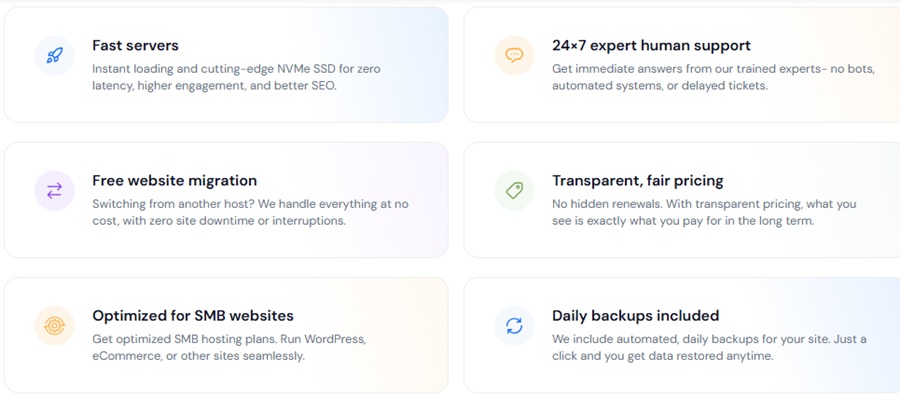
Task: Click the text about NVMe SSD instant loading
Action: 236,78
